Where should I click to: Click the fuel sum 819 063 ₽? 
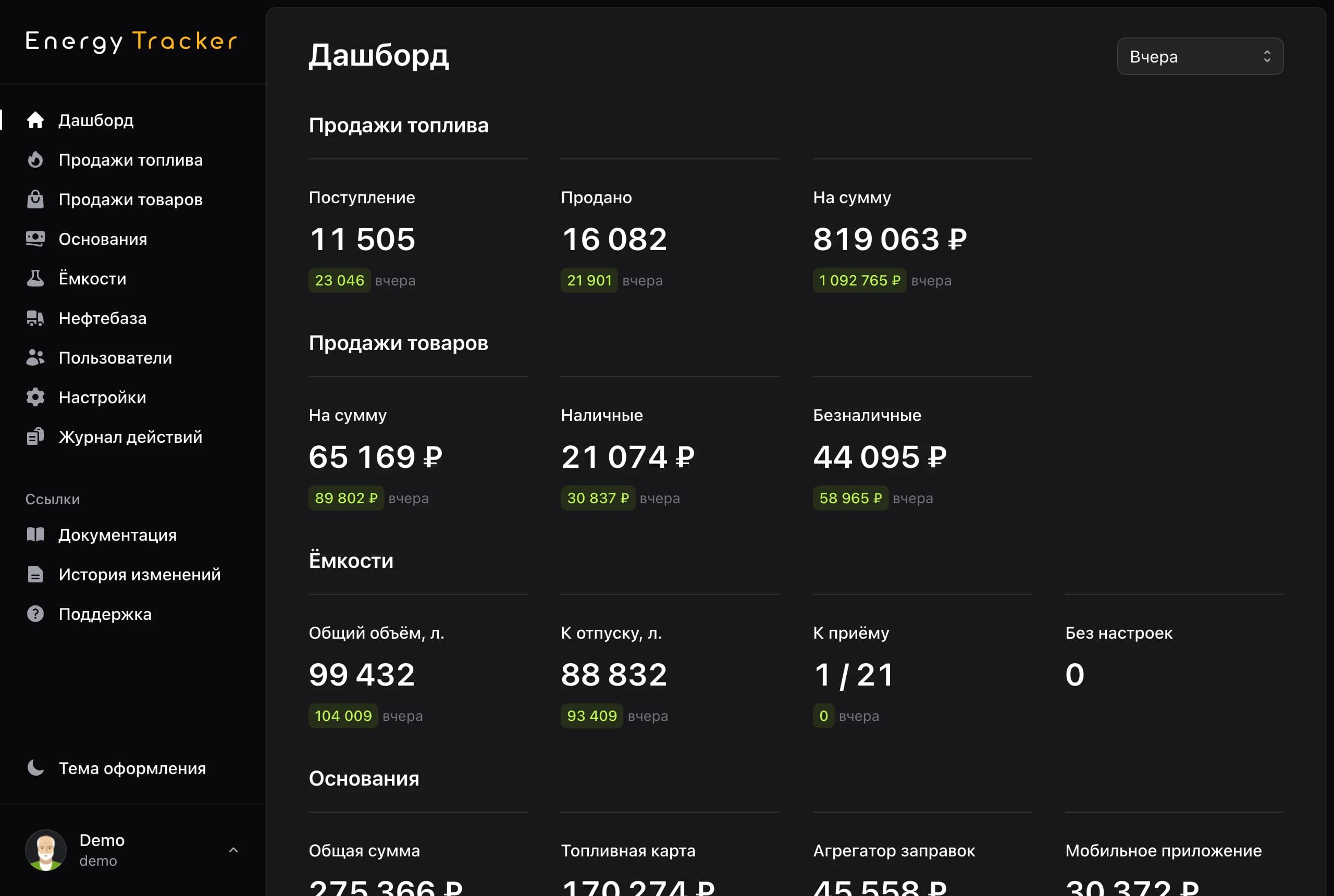coord(891,239)
